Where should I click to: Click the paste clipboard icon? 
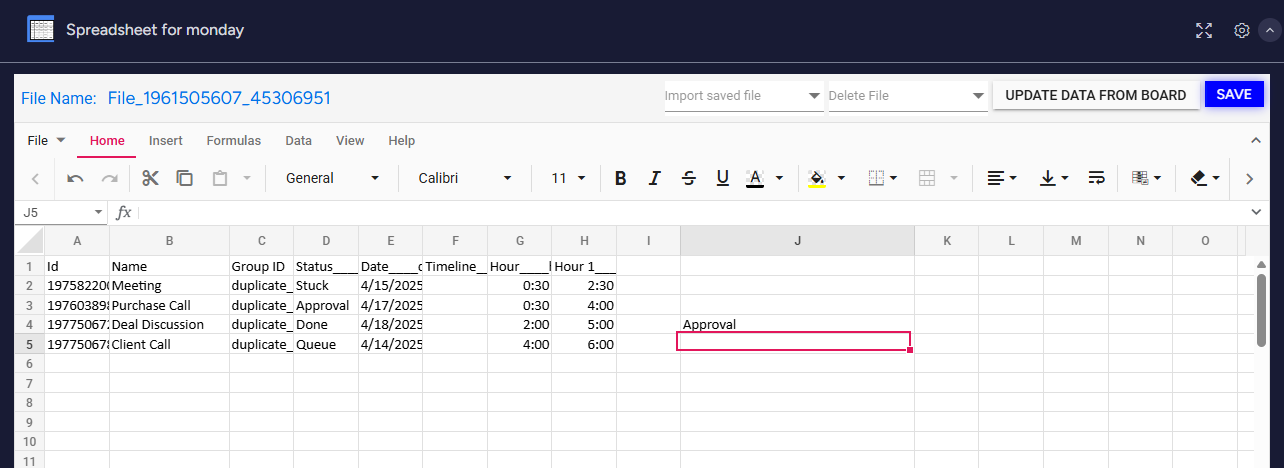(x=219, y=178)
